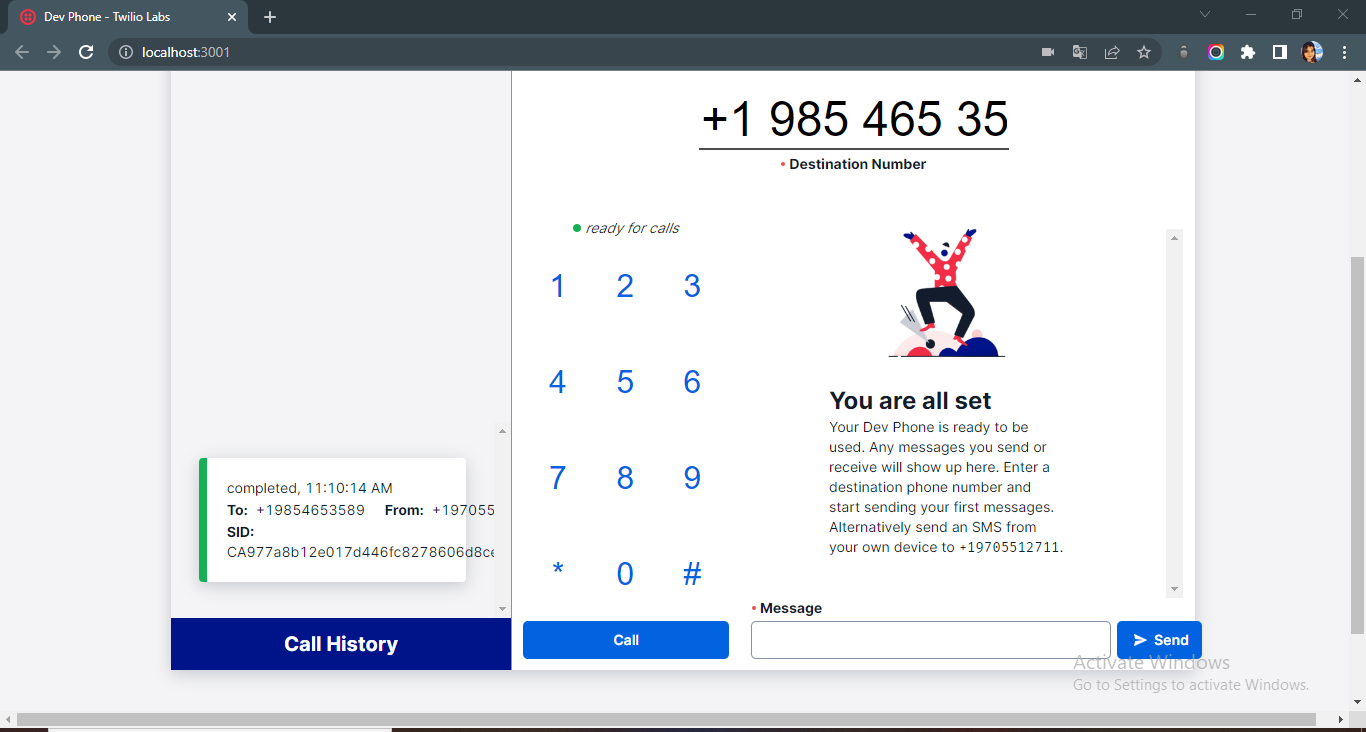This screenshot has width=1366, height=732.
Task: Dial digit 2 on keypad
Action: (x=625, y=286)
